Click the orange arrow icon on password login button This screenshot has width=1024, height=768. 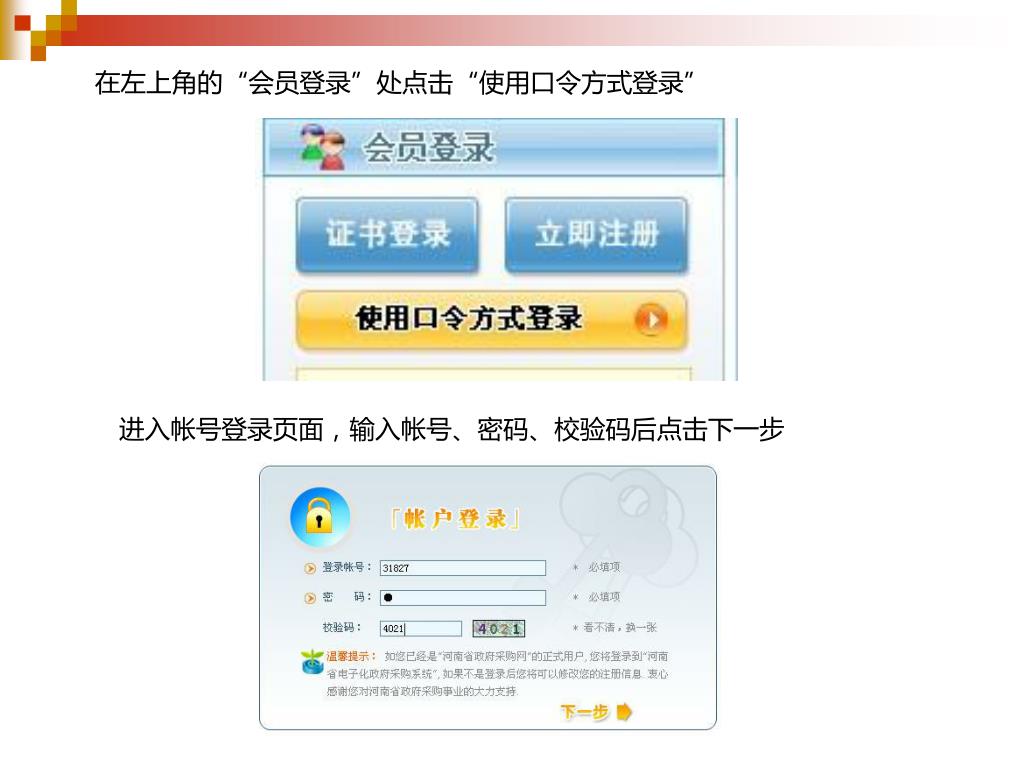tap(650, 320)
